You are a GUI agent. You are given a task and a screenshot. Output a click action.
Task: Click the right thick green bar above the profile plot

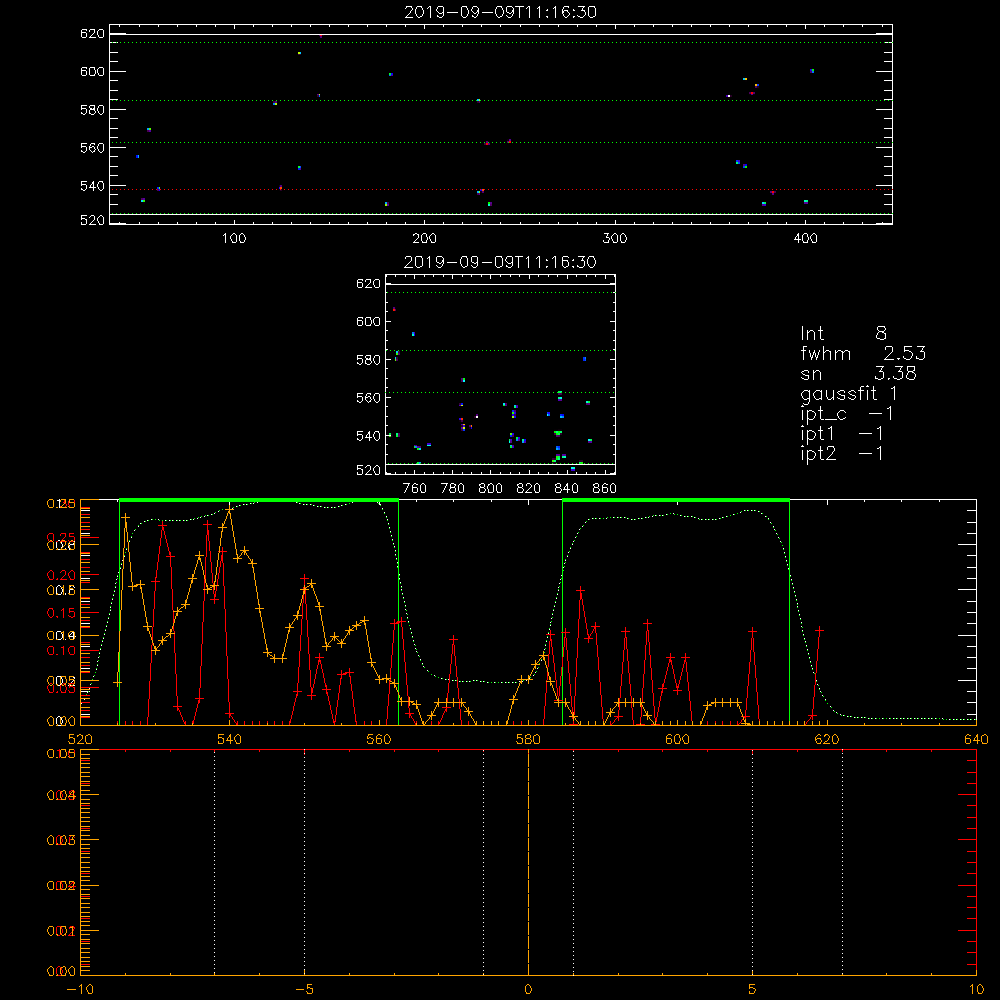pyautogui.click(x=676, y=501)
